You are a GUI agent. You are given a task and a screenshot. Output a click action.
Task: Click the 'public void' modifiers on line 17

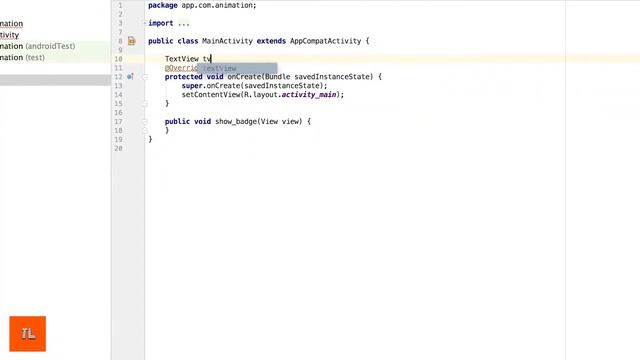coord(188,122)
